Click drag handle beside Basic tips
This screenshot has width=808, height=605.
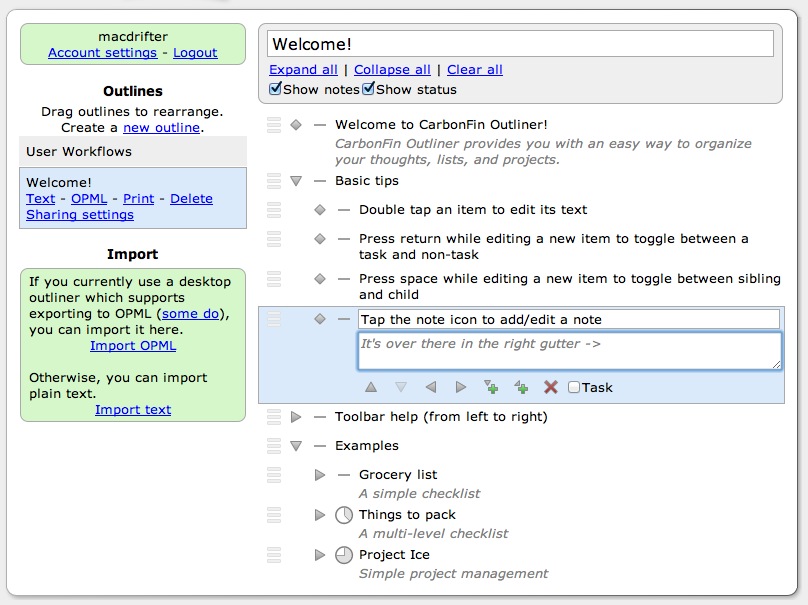[274, 181]
